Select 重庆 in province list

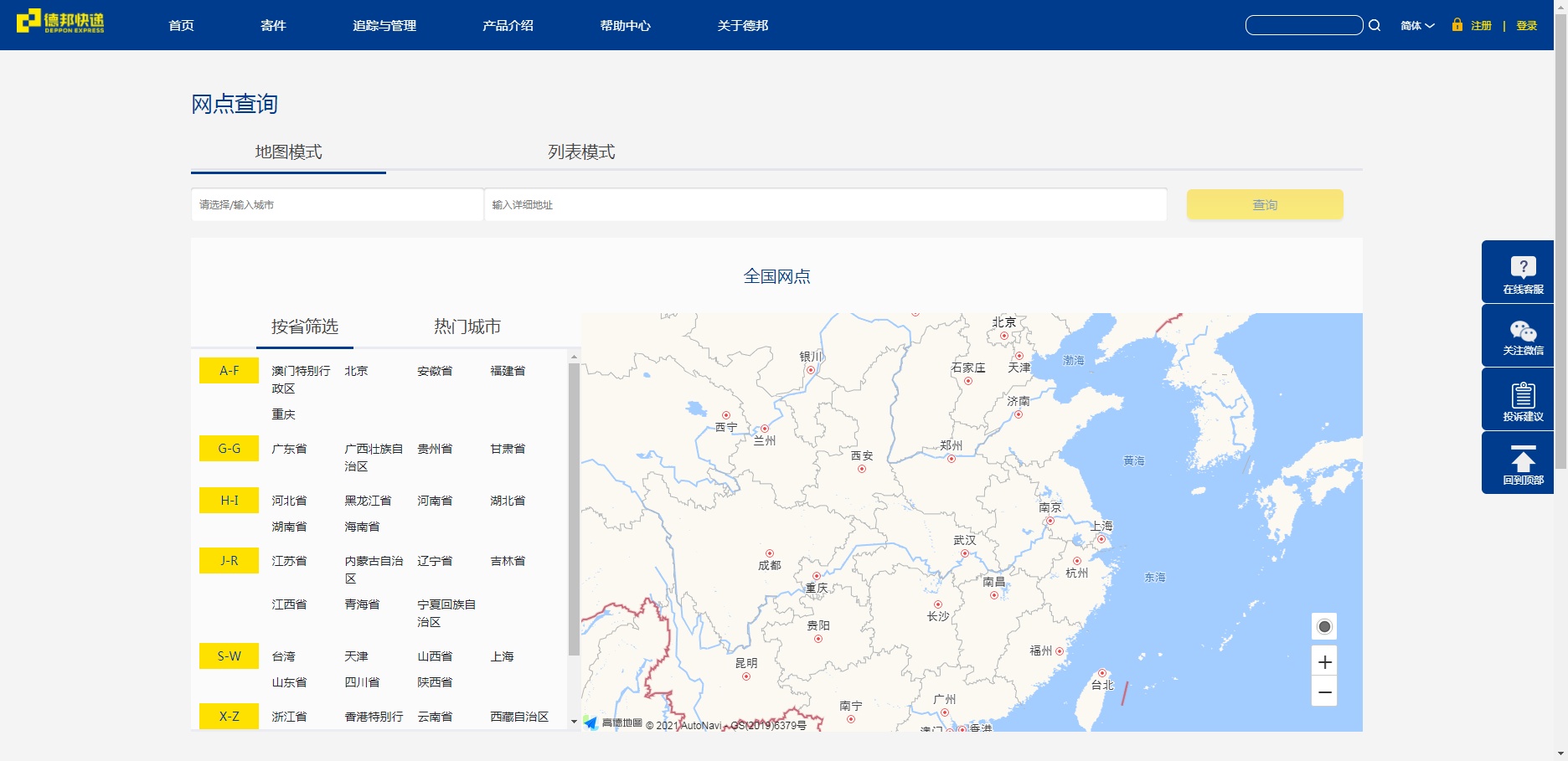click(x=283, y=414)
